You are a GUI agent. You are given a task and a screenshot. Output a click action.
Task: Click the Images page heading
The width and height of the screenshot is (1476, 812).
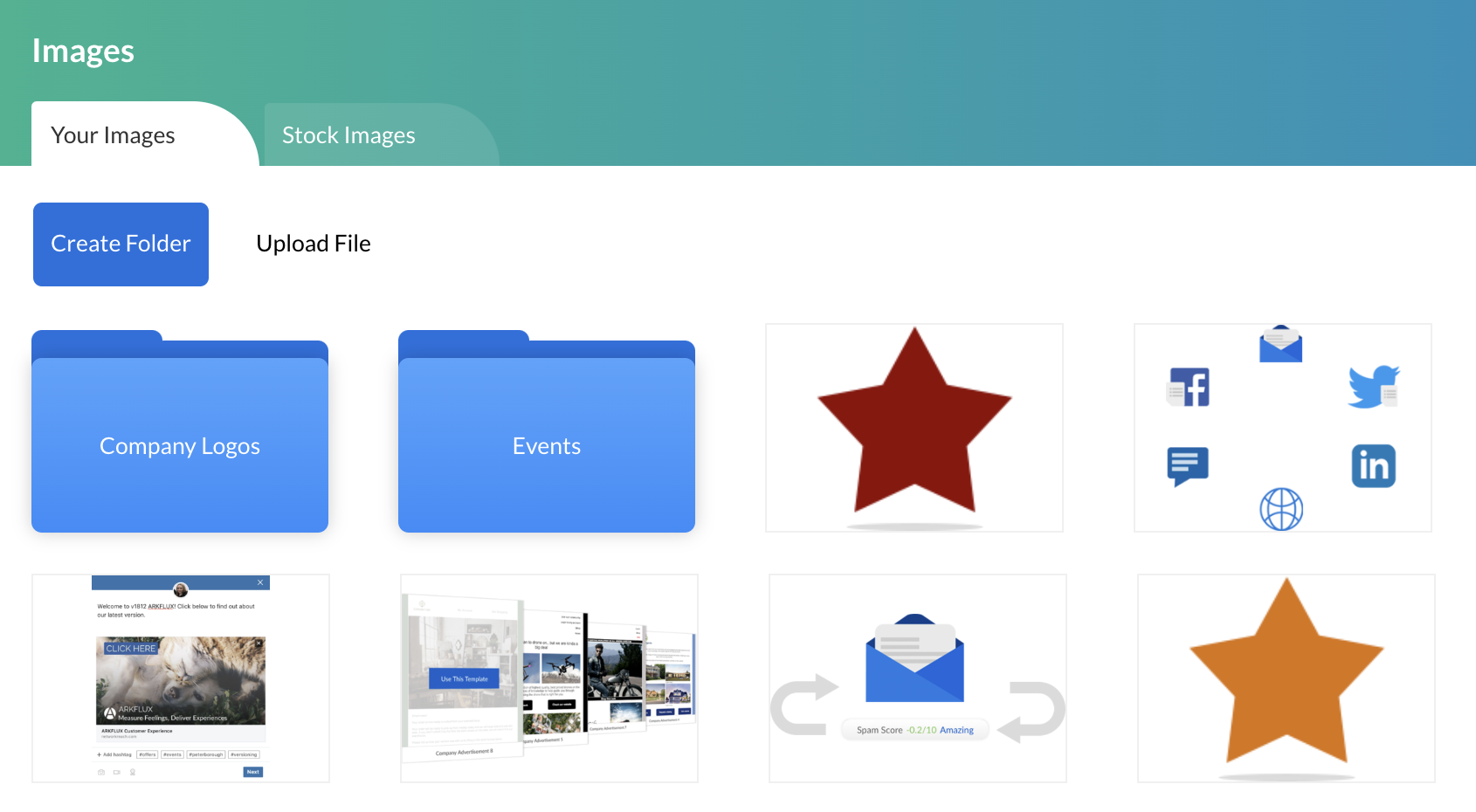coord(83,52)
